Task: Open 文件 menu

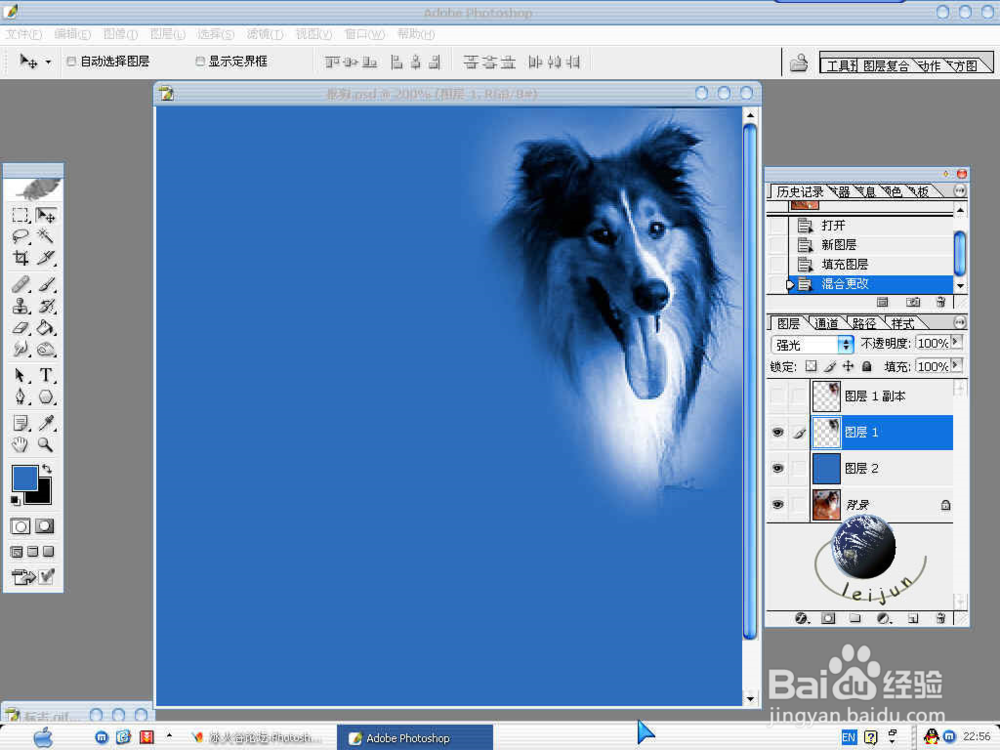Action: (24, 34)
